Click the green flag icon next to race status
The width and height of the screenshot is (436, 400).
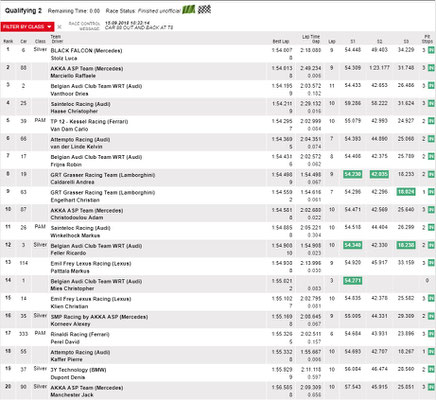[189, 10]
